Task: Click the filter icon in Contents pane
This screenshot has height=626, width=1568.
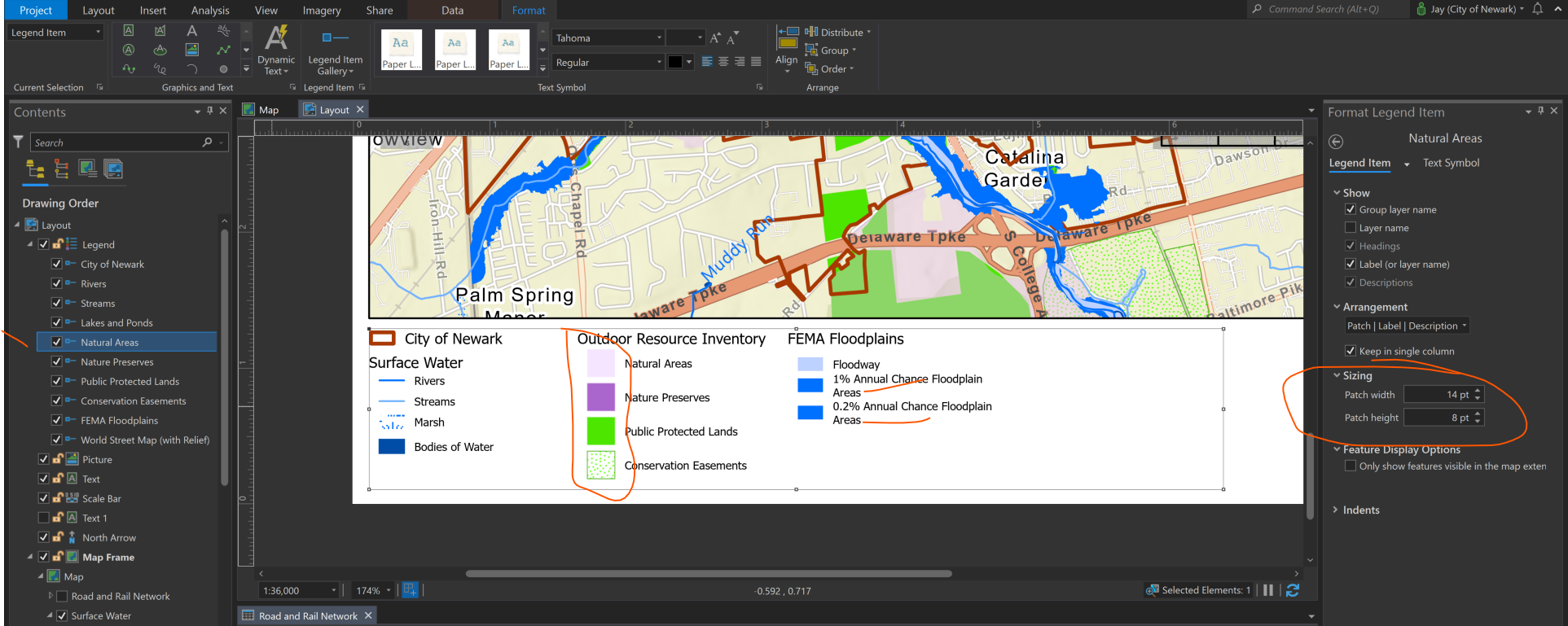Action: click(18, 142)
